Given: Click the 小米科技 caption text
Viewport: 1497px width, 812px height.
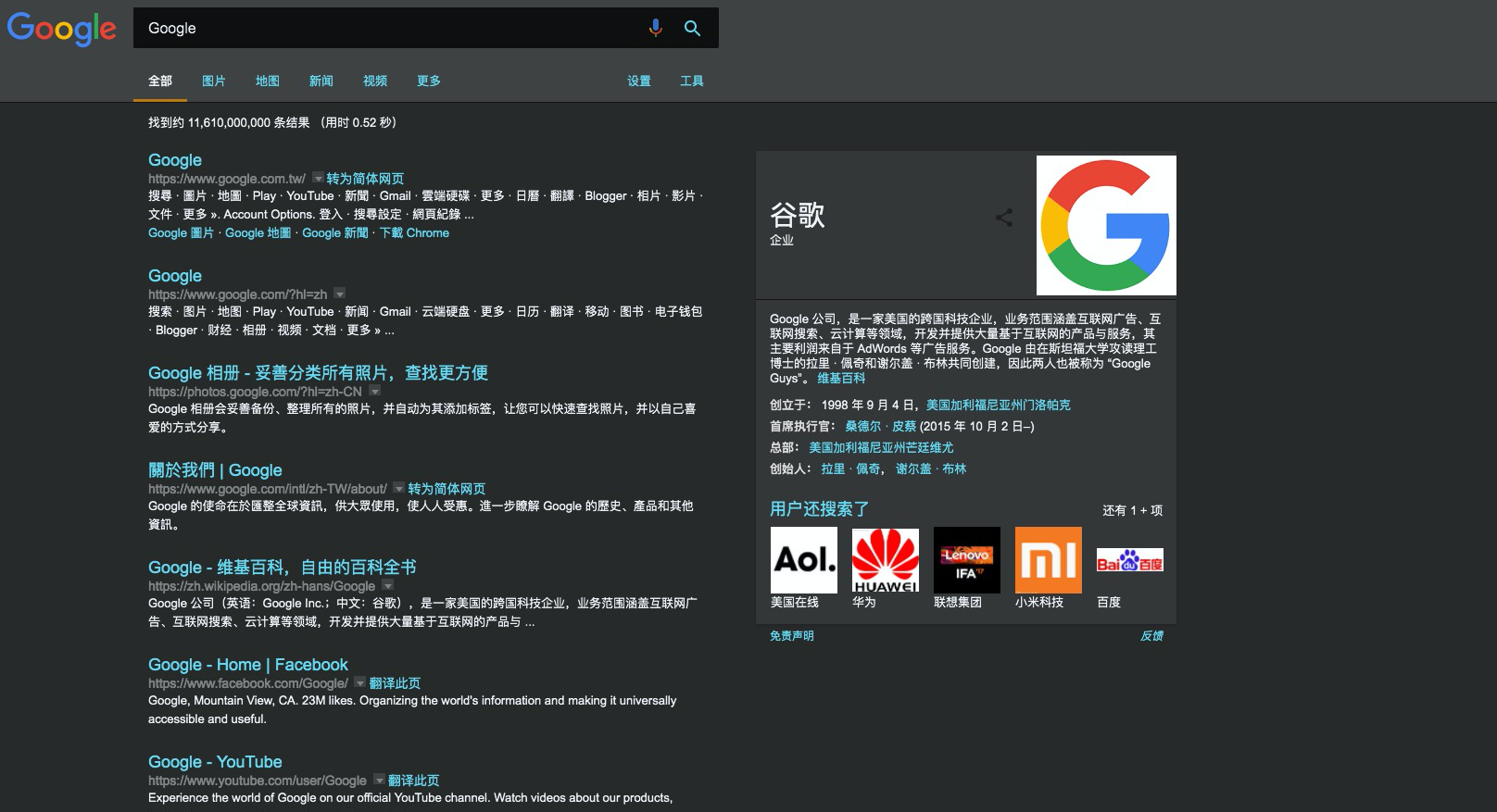Looking at the screenshot, I should click(x=1039, y=602).
